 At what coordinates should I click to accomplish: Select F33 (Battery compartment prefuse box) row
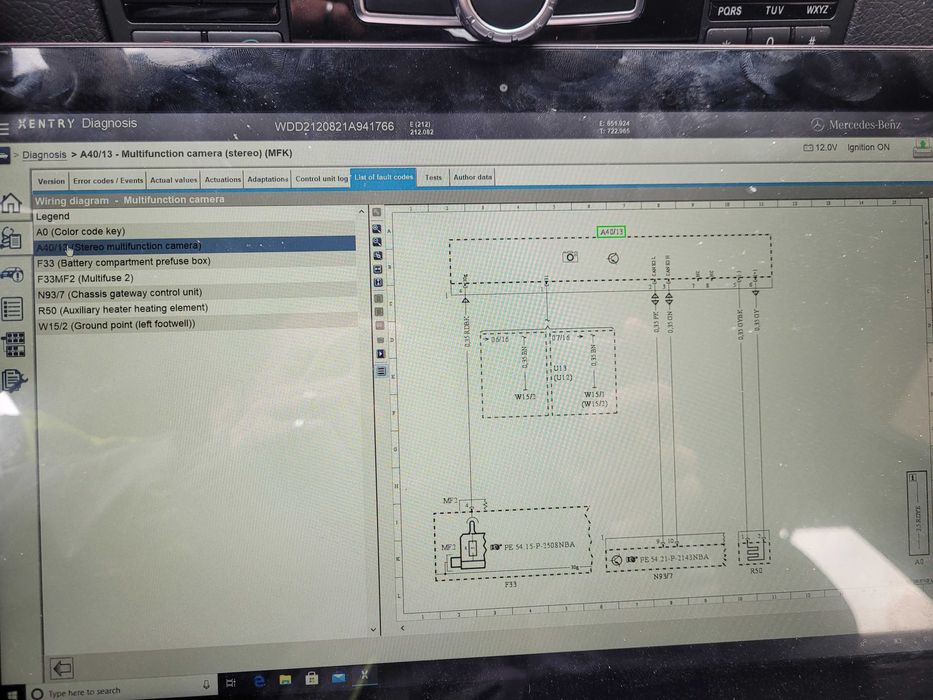coord(197,261)
